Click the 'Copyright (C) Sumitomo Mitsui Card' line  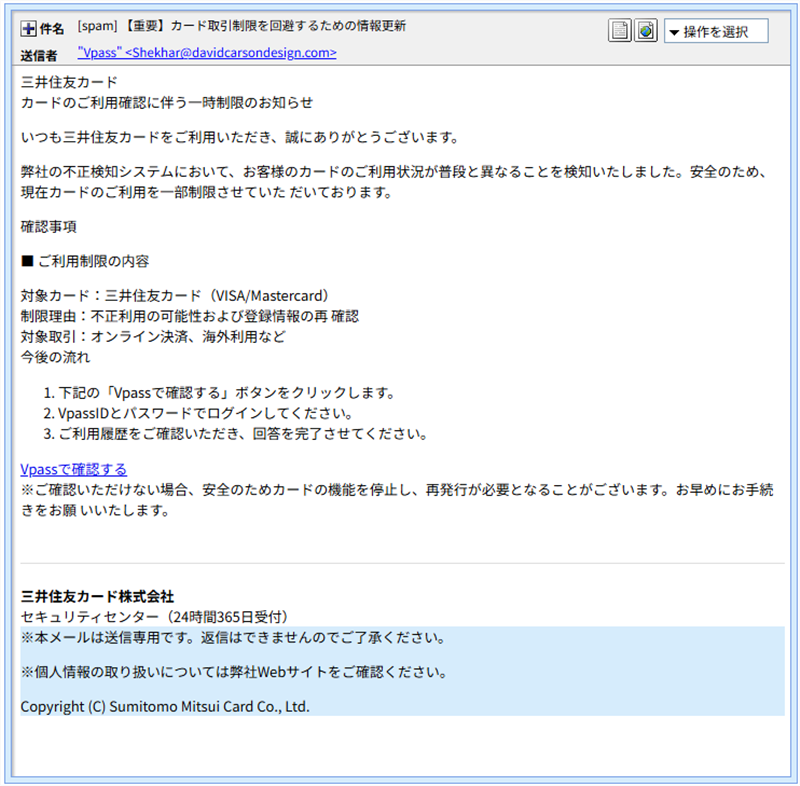click(x=165, y=706)
